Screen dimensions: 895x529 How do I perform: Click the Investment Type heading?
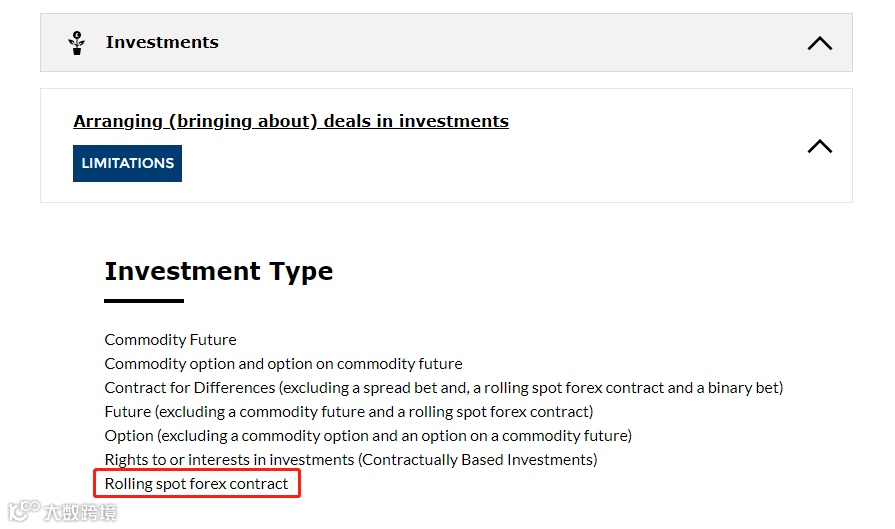[x=218, y=271]
